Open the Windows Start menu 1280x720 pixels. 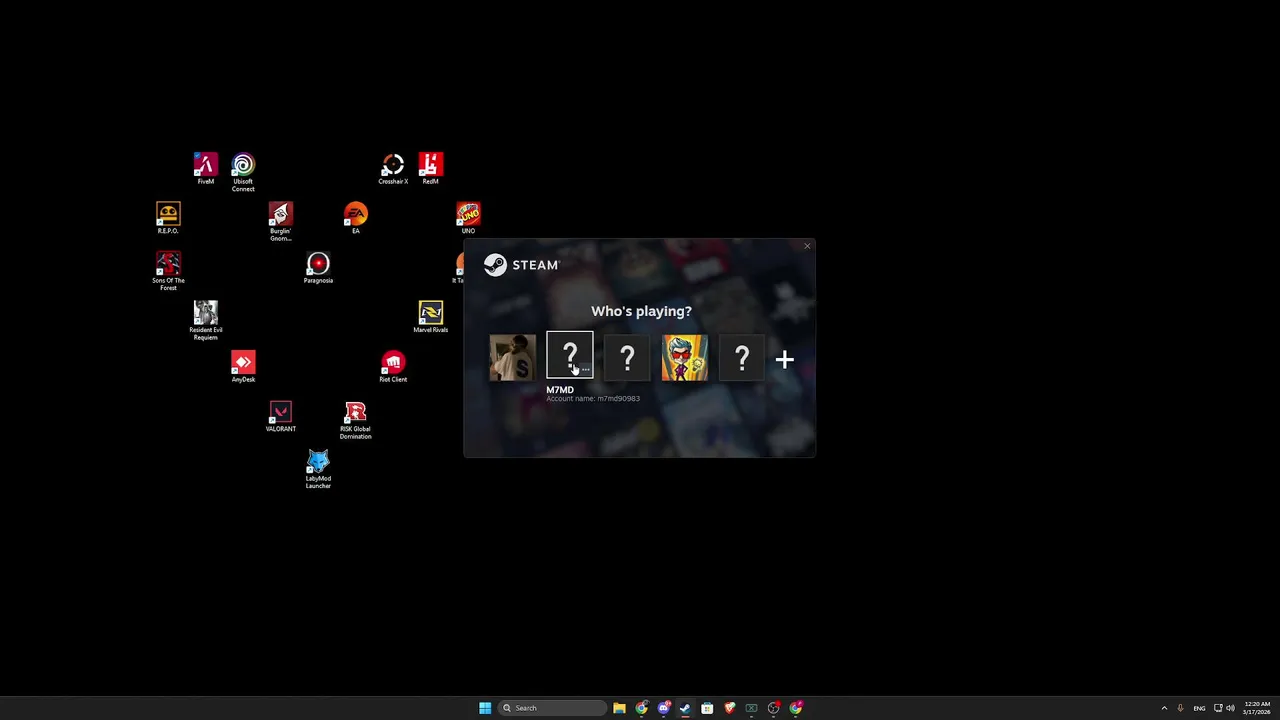click(x=485, y=708)
